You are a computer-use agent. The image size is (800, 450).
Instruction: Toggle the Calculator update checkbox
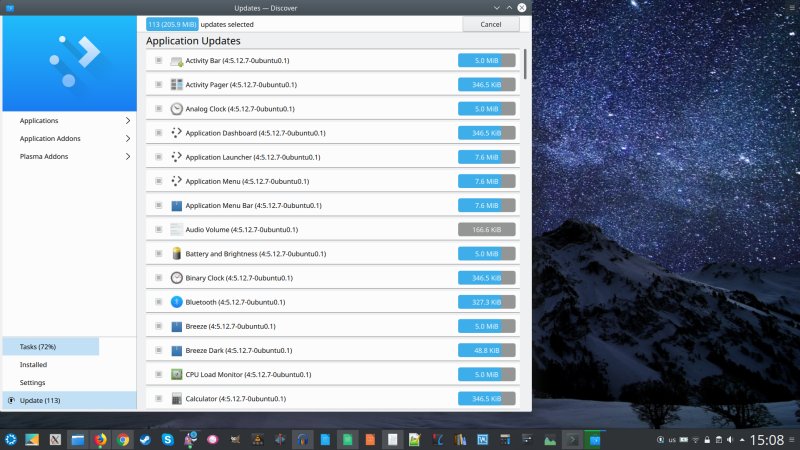(159, 398)
